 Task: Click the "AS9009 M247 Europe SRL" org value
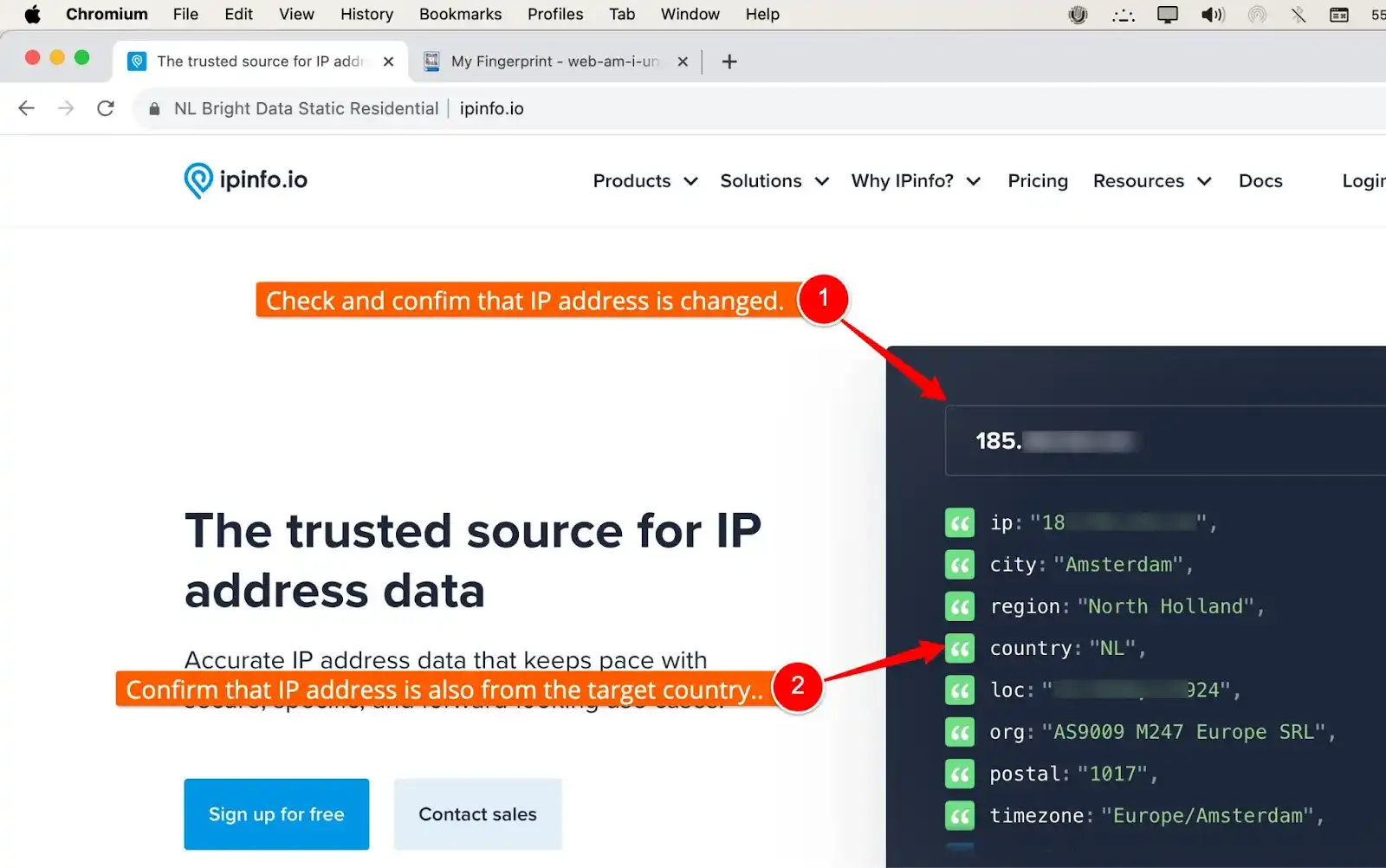(1183, 732)
